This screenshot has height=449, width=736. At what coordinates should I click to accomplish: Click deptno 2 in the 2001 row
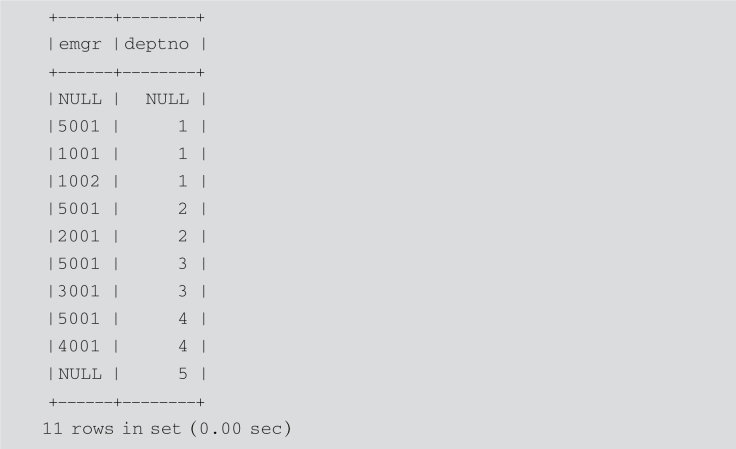tap(183, 236)
